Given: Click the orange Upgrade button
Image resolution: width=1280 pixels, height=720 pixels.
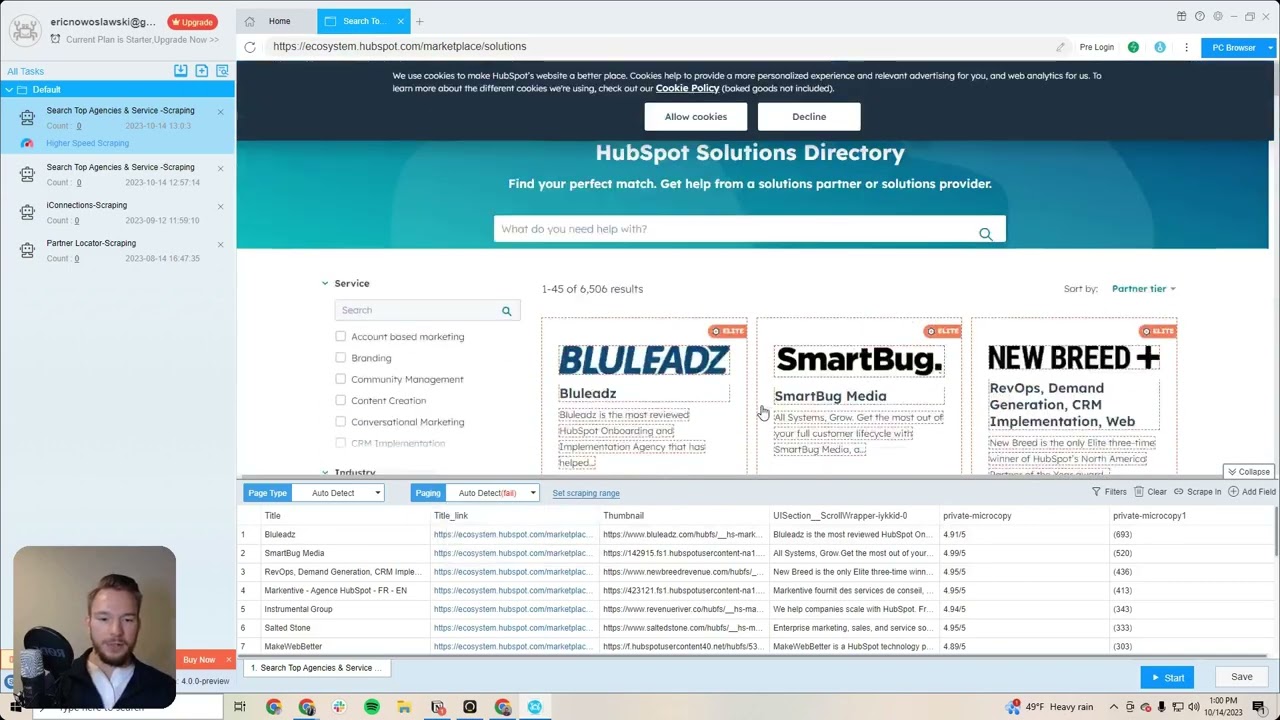Looking at the screenshot, I should click(191, 22).
